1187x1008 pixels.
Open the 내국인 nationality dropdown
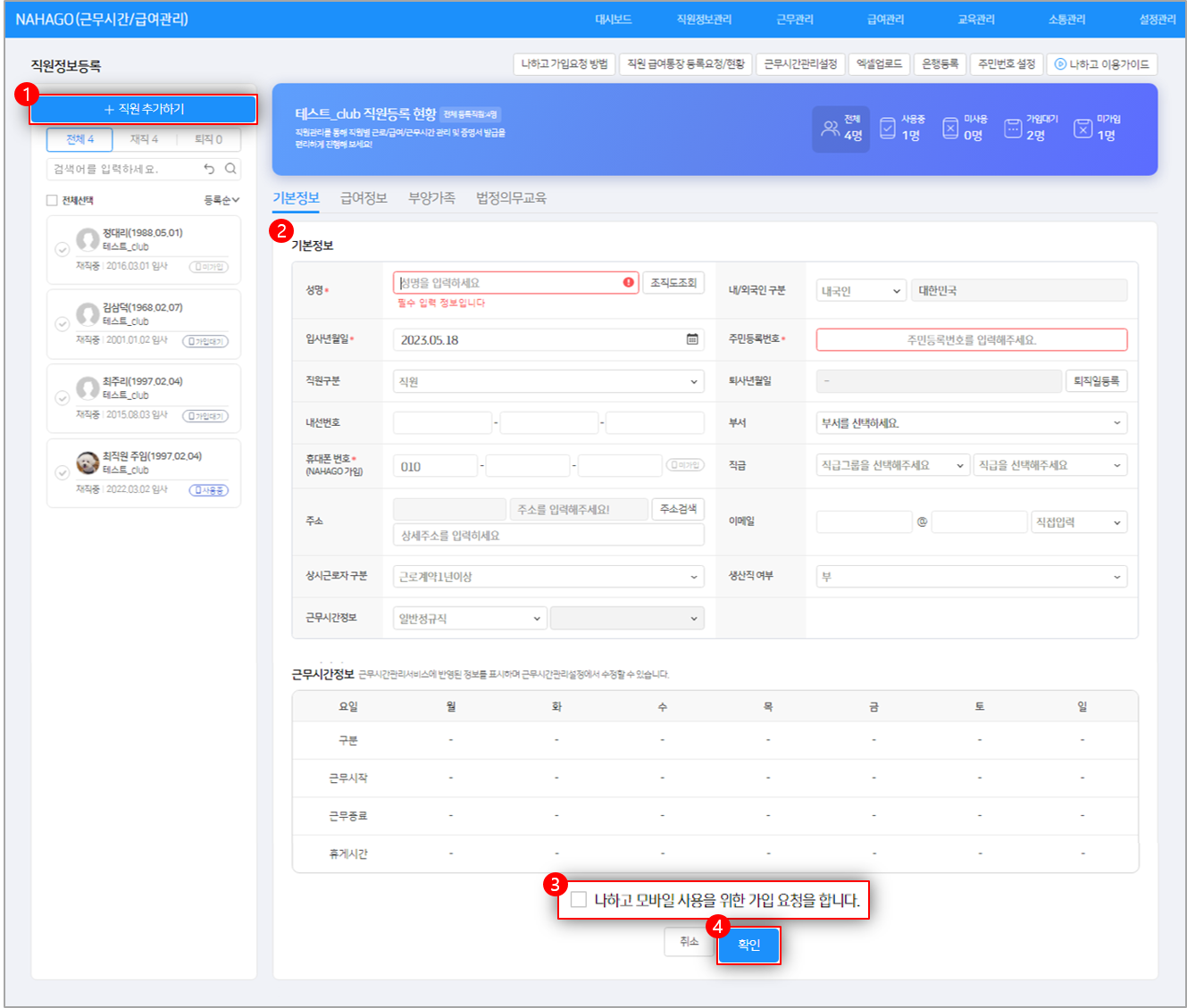861,291
